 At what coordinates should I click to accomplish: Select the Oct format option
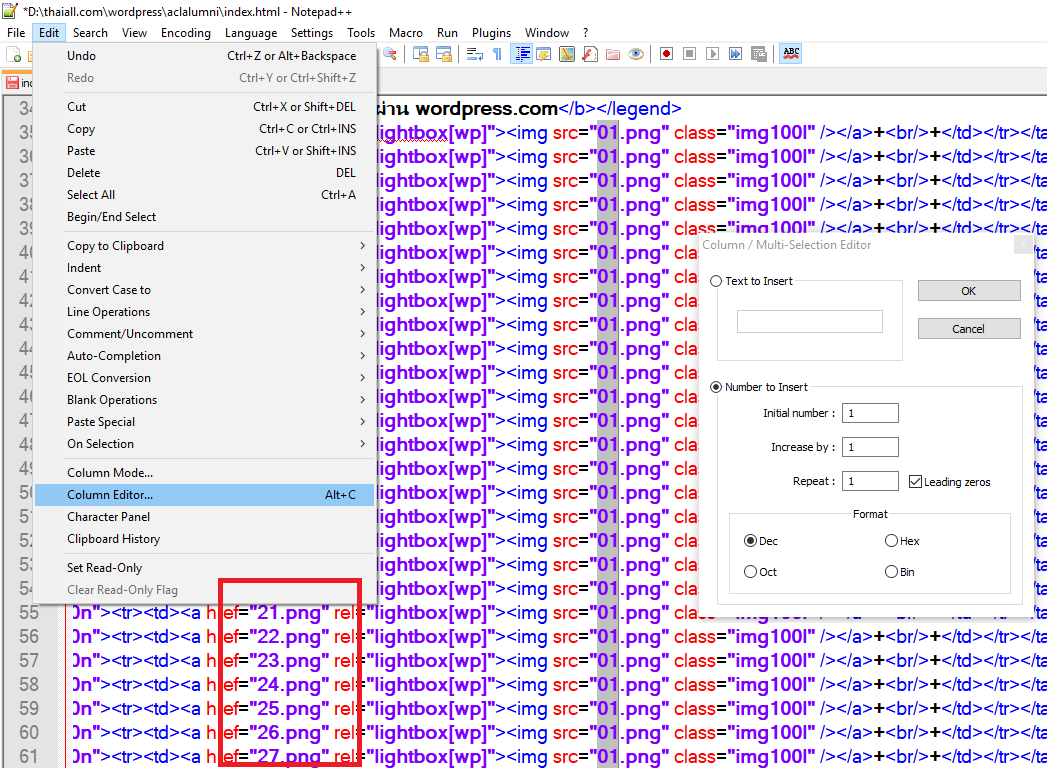click(751, 572)
